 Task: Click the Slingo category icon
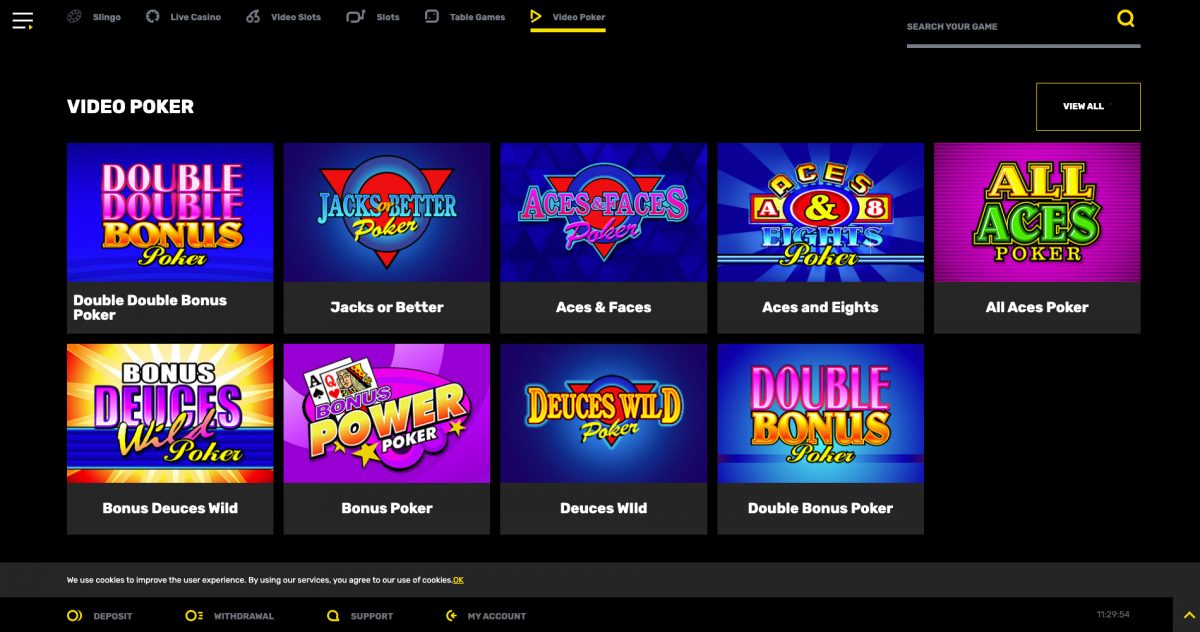tap(74, 17)
